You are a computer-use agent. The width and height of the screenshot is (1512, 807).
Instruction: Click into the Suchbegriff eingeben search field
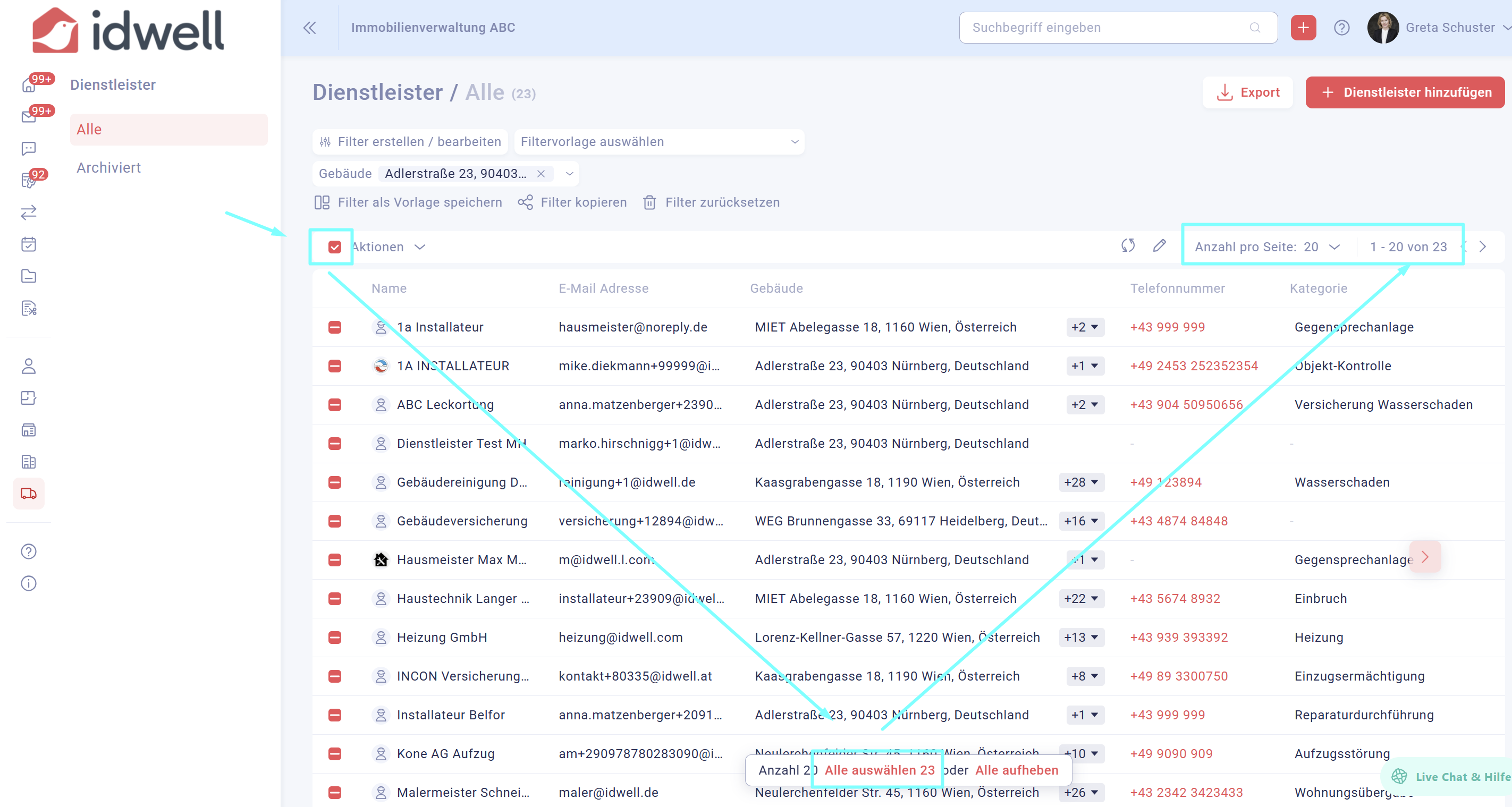click(1108, 28)
